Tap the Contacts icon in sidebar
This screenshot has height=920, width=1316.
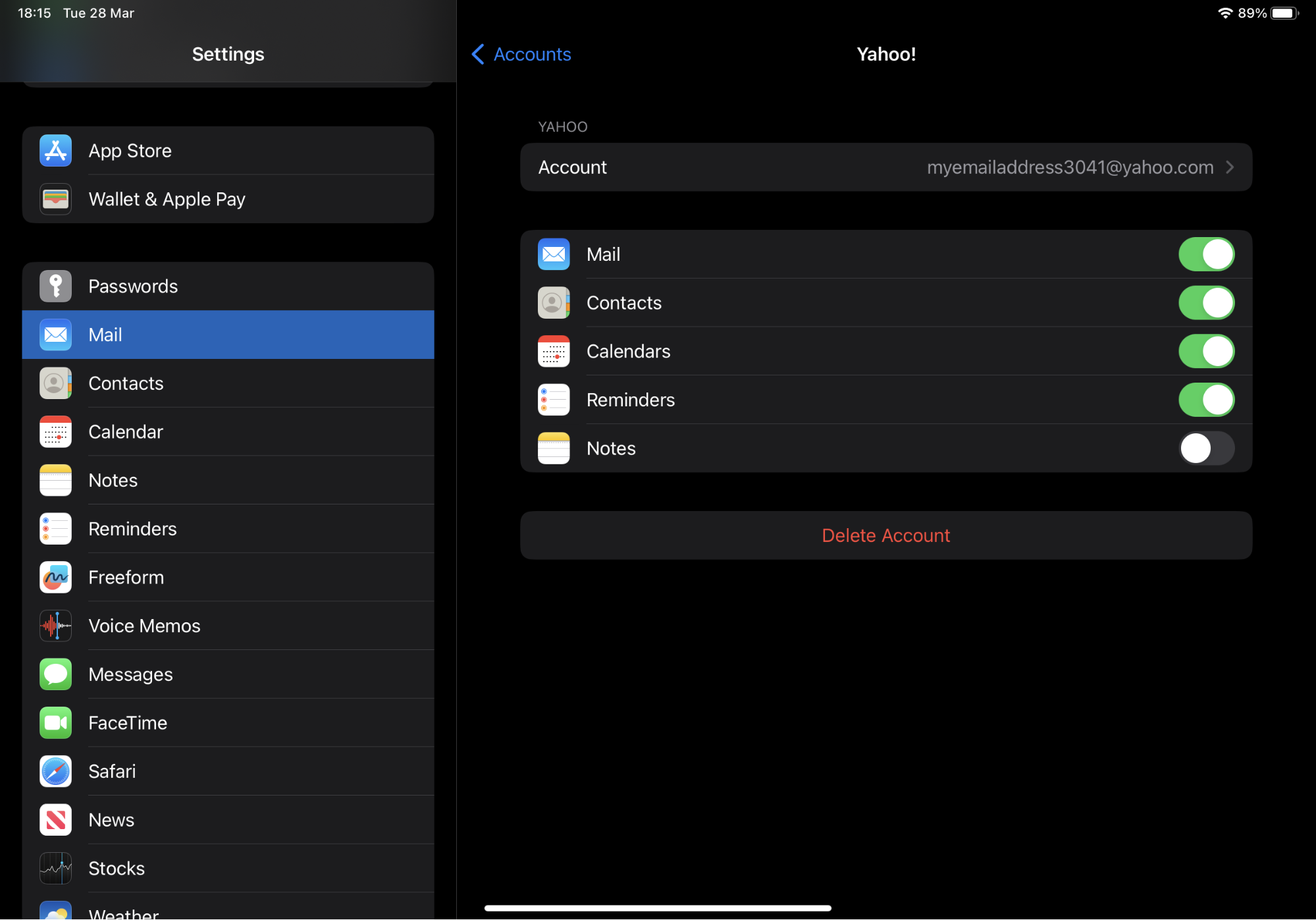pos(55,383)
